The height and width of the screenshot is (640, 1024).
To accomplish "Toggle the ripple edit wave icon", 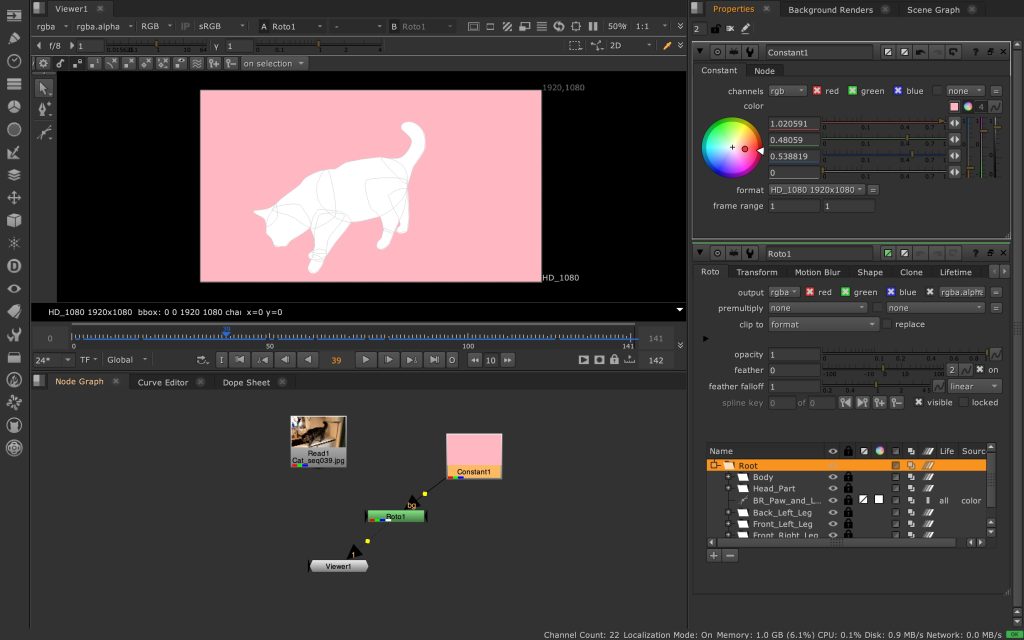I will (197, 63).
